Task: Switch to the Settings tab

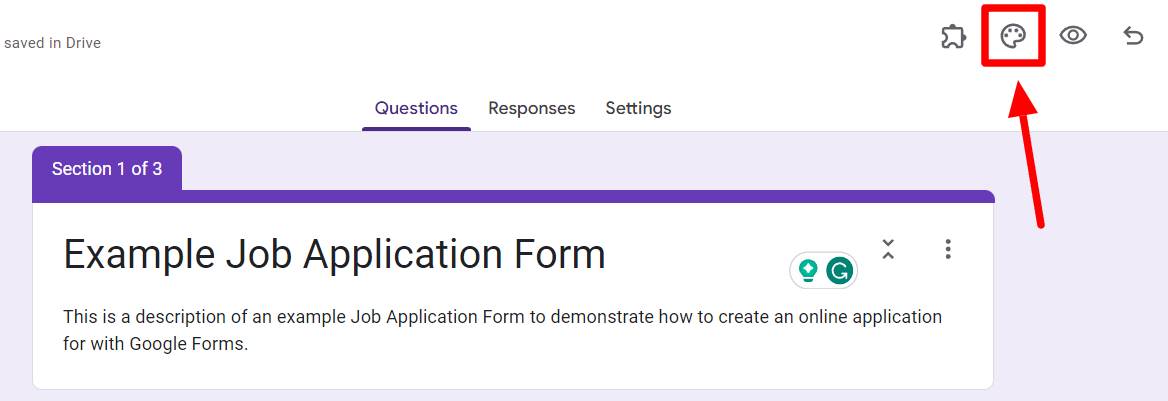Action: pyautogui.click(x=638, y=109)
